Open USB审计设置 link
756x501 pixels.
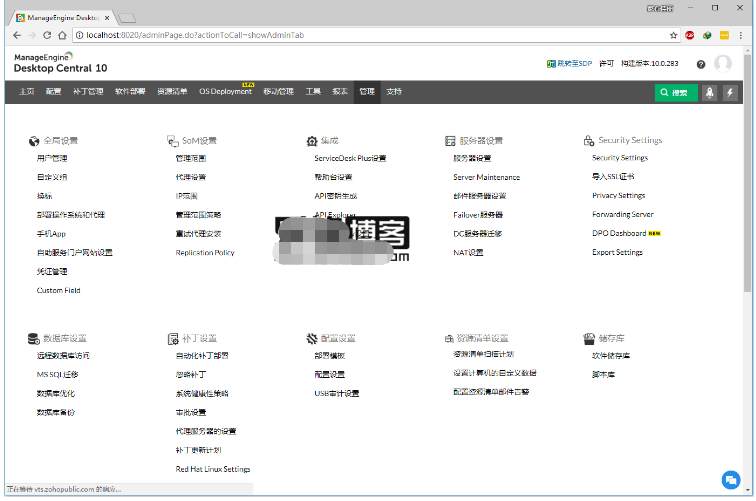[337, 393]
